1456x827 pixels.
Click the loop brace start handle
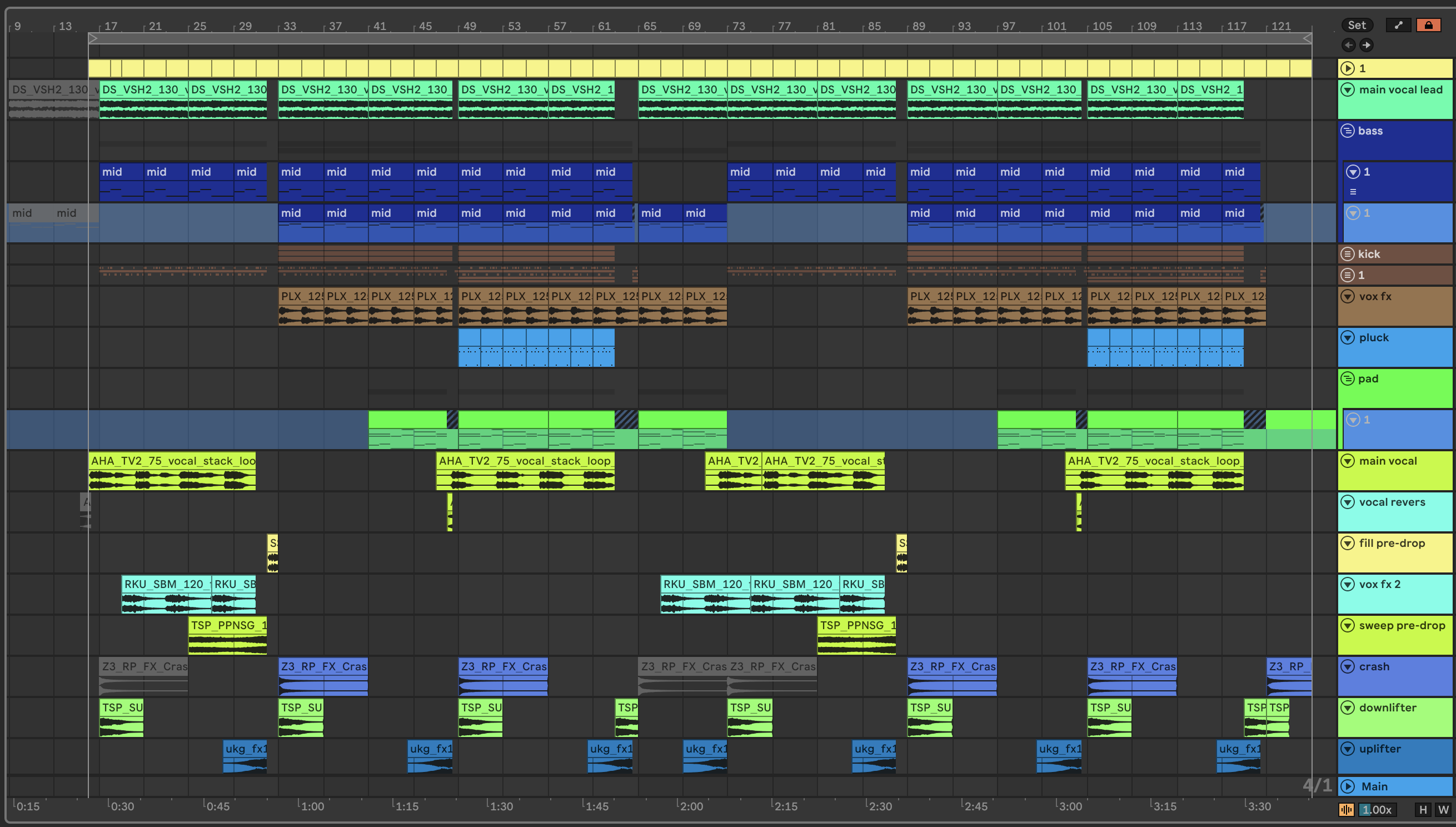94,38
